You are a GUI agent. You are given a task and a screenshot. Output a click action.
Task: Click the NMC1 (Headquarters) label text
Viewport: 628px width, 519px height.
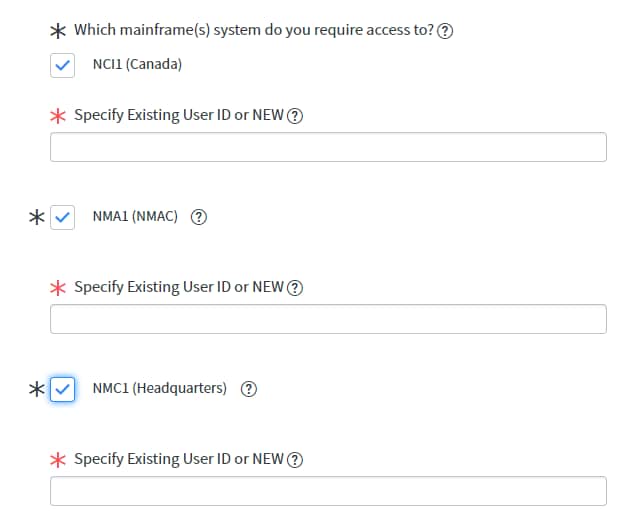(160, 388)
